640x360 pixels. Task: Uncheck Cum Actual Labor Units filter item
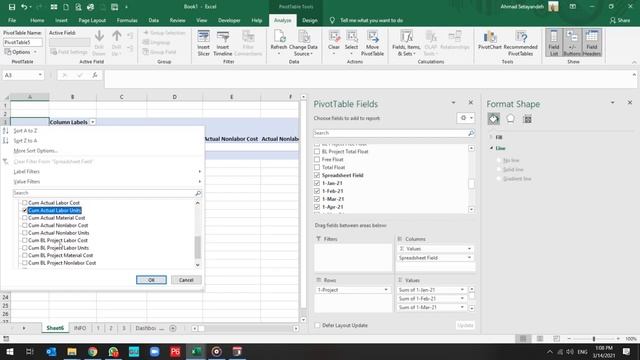(x=24, y=210)
